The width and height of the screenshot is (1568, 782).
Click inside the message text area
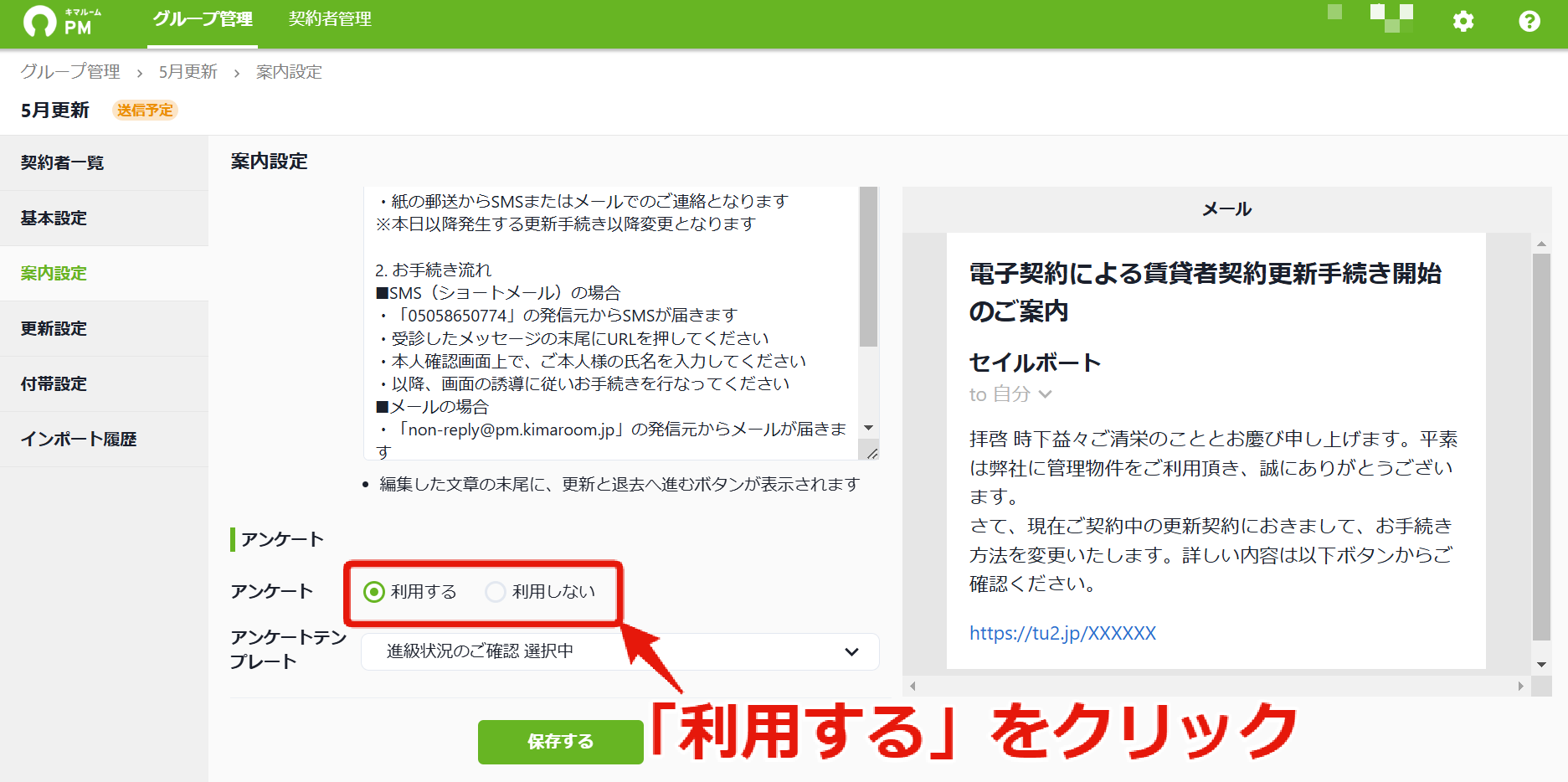pyautogui.click(x=611, y=323)
